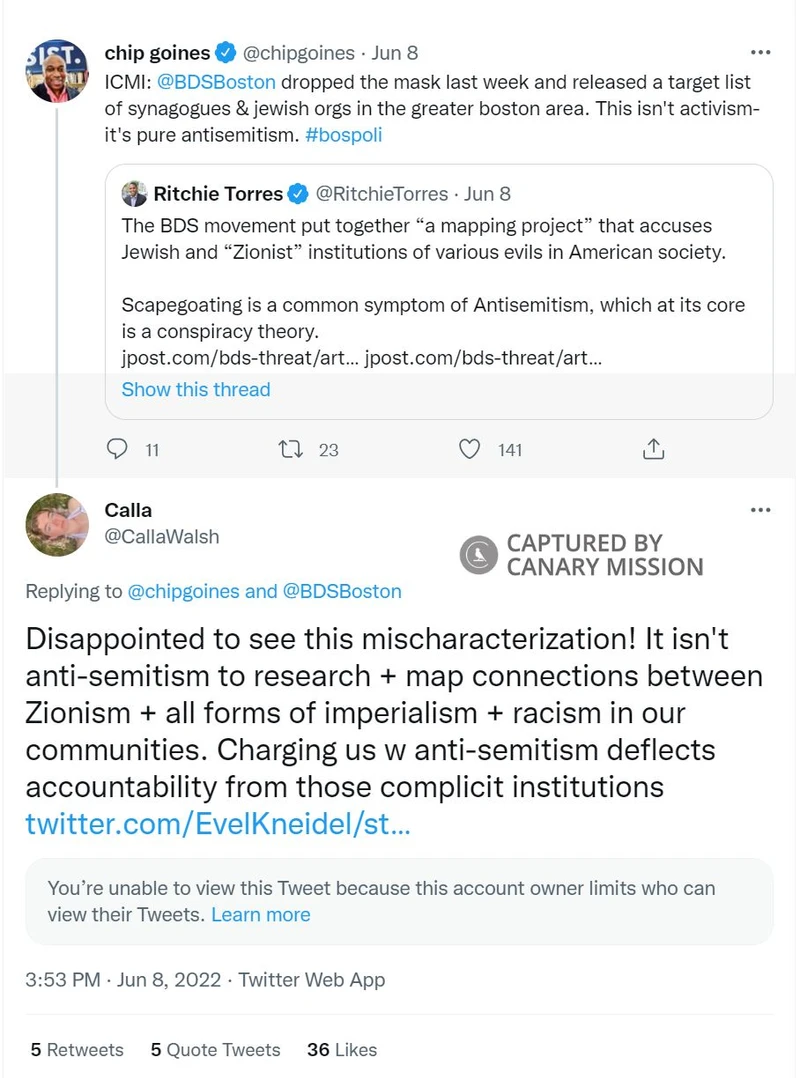This screenshot has width=800, height=1078.
Task: Click the share icon on chip goines' tweet
Action: (653, 449)
